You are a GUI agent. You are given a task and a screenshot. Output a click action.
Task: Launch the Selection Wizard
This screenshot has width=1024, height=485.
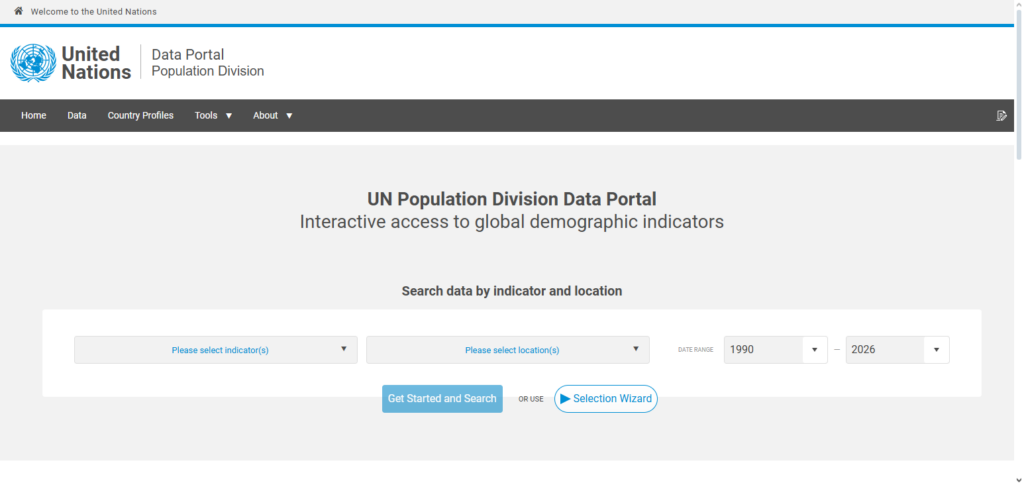[x=606, y=399]
